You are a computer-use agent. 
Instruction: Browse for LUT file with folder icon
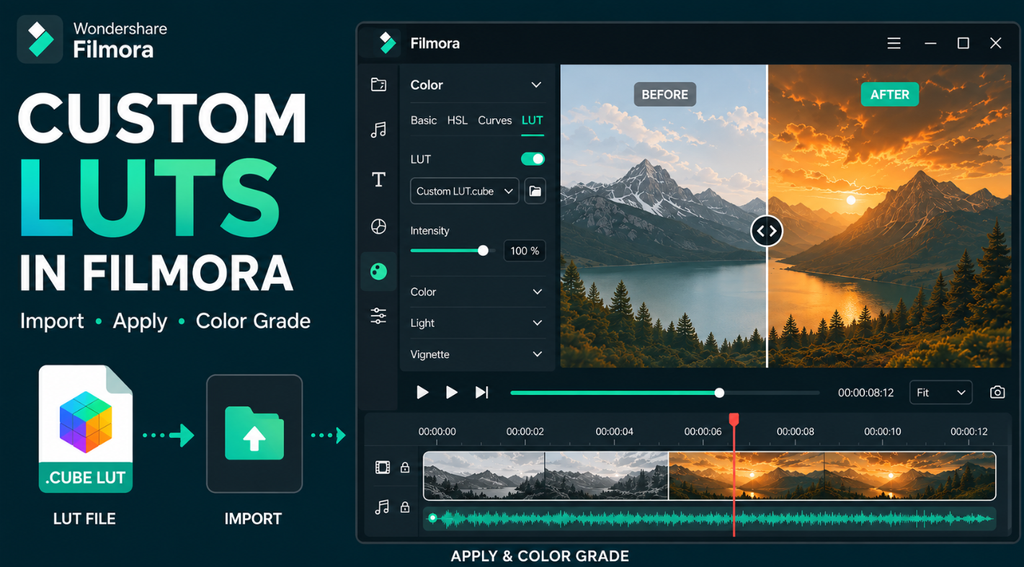(x=535, y=191)
